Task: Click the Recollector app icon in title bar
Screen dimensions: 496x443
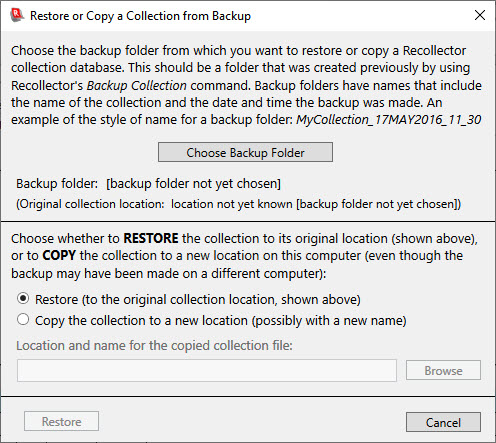Action: [x=16, y=15]
